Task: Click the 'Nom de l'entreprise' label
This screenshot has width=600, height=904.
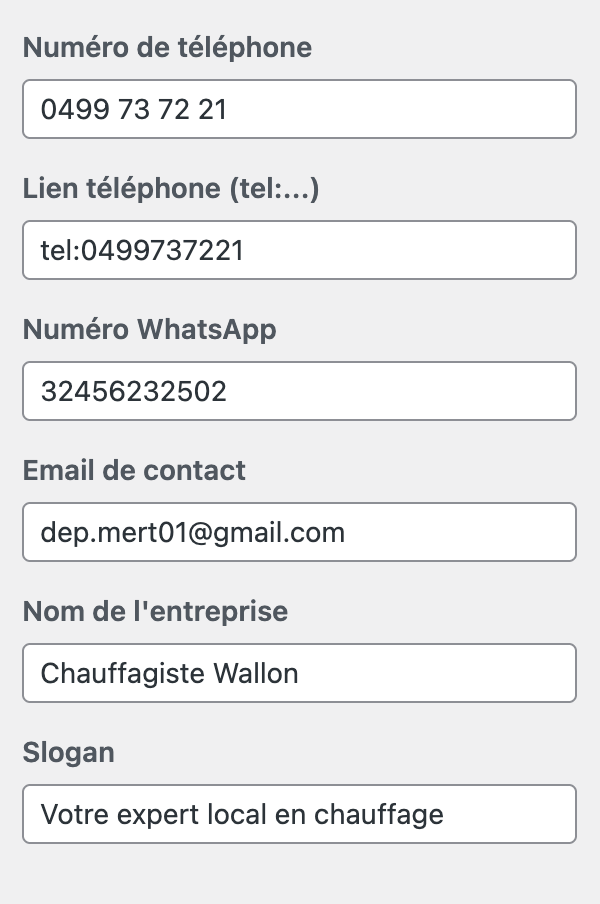Action: pyautogui.click(x=155, y=611)
